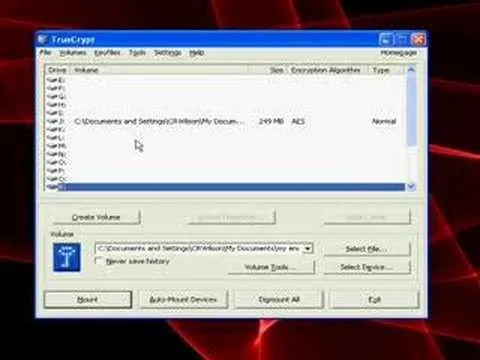Select drive J: with the mounted volume
The image size is (480, 360).
tap(225, 121)
